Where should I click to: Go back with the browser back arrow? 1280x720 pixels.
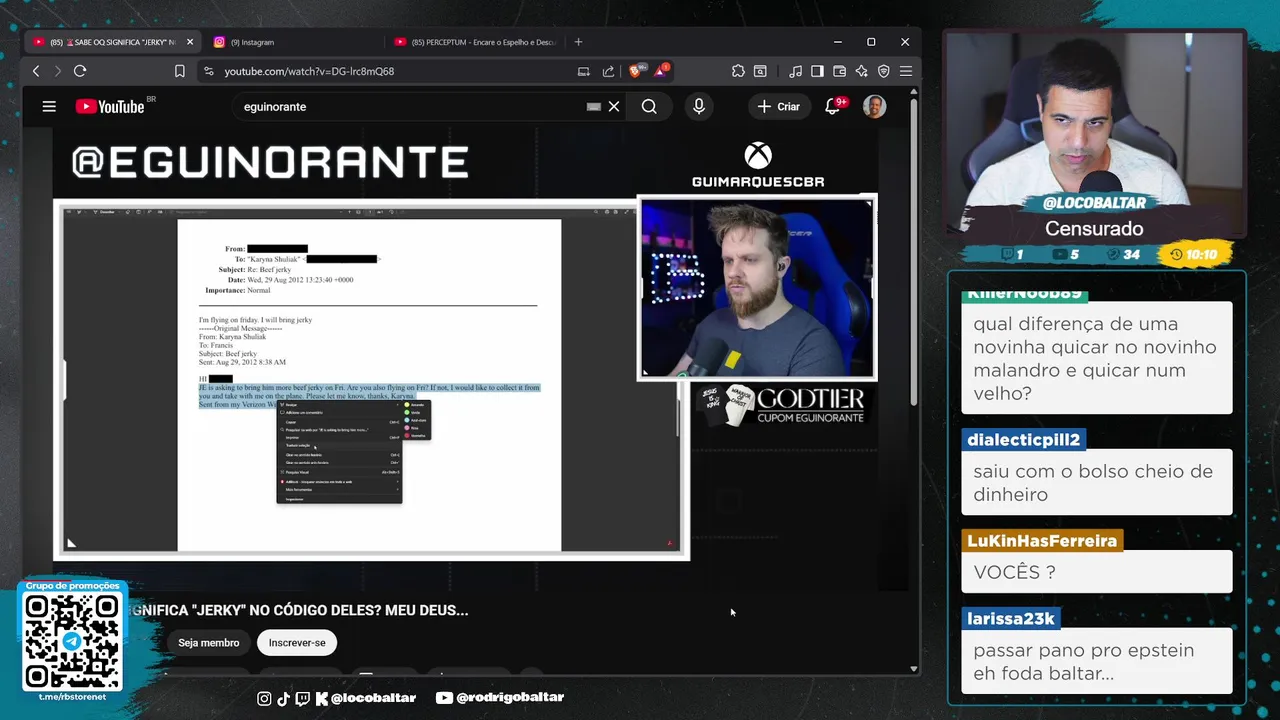pos(36,71)
